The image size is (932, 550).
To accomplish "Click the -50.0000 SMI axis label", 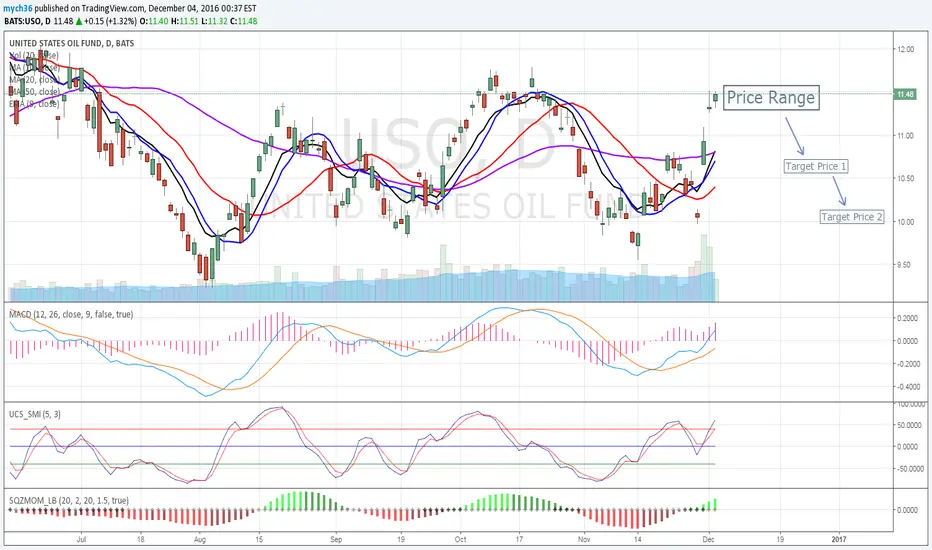I will point(909,469).
